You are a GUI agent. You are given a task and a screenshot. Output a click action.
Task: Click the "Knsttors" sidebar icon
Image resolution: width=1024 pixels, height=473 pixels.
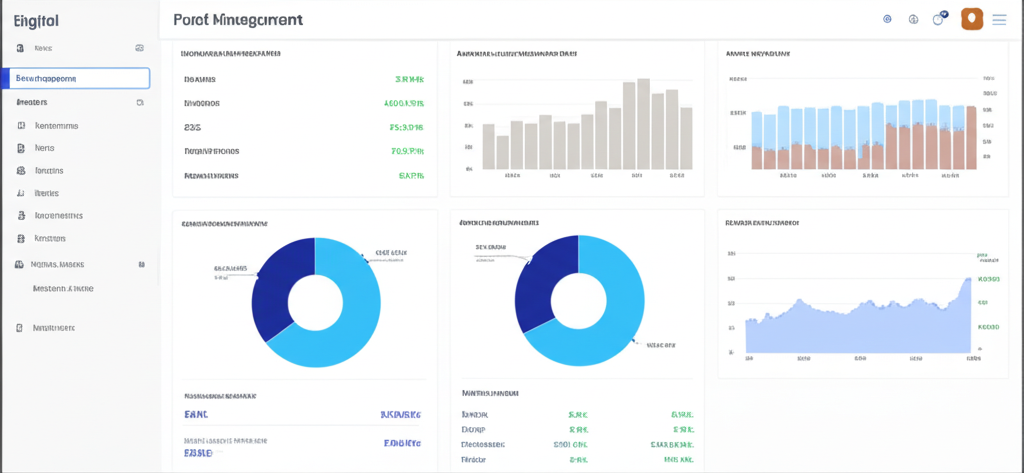pyautogui.click(x=21, y=238)
